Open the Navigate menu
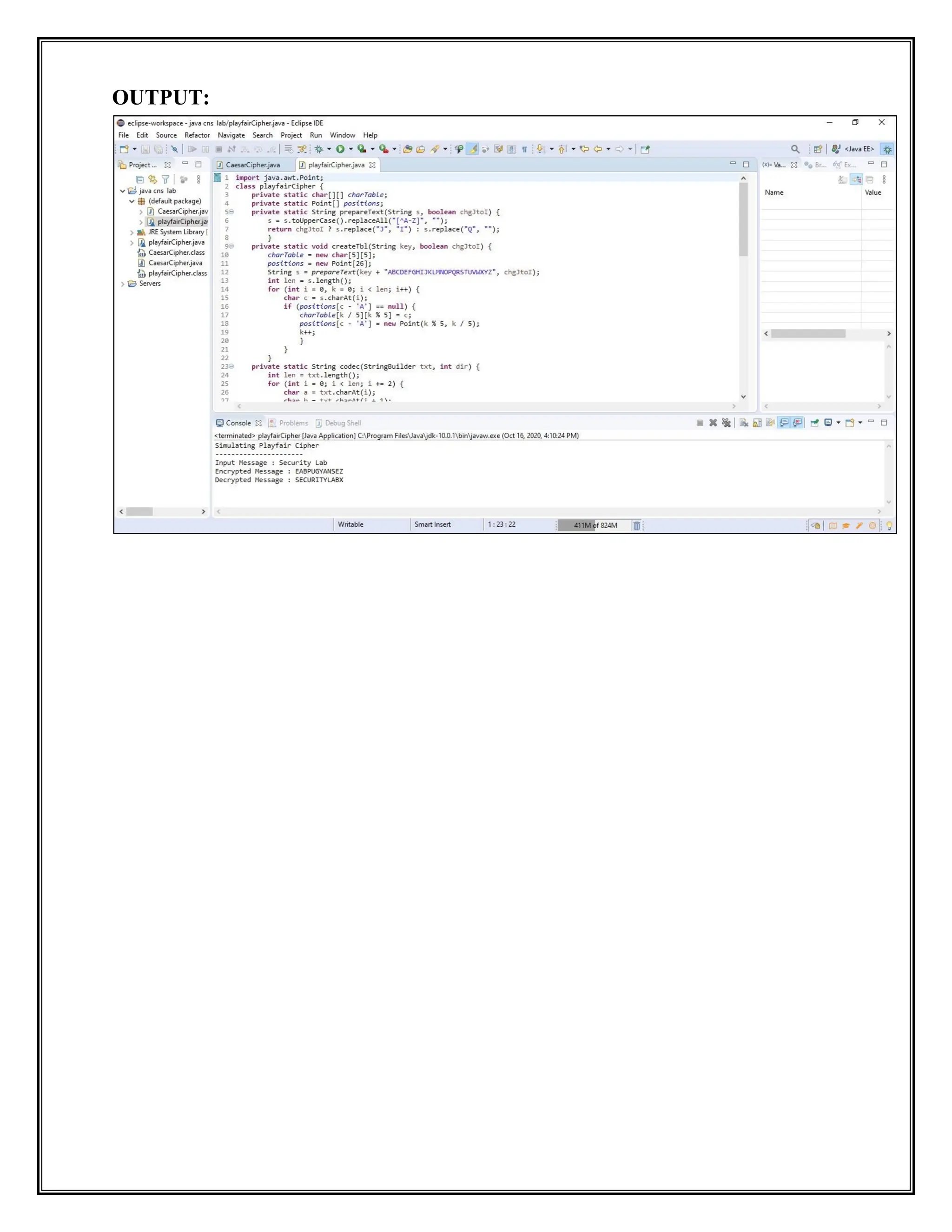 click(x=231, y=135)
